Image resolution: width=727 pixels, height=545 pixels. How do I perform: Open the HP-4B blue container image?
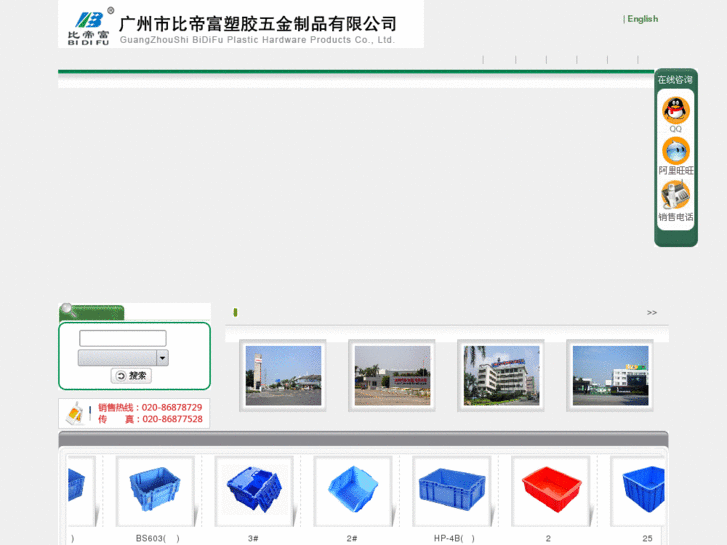[452, 491]
